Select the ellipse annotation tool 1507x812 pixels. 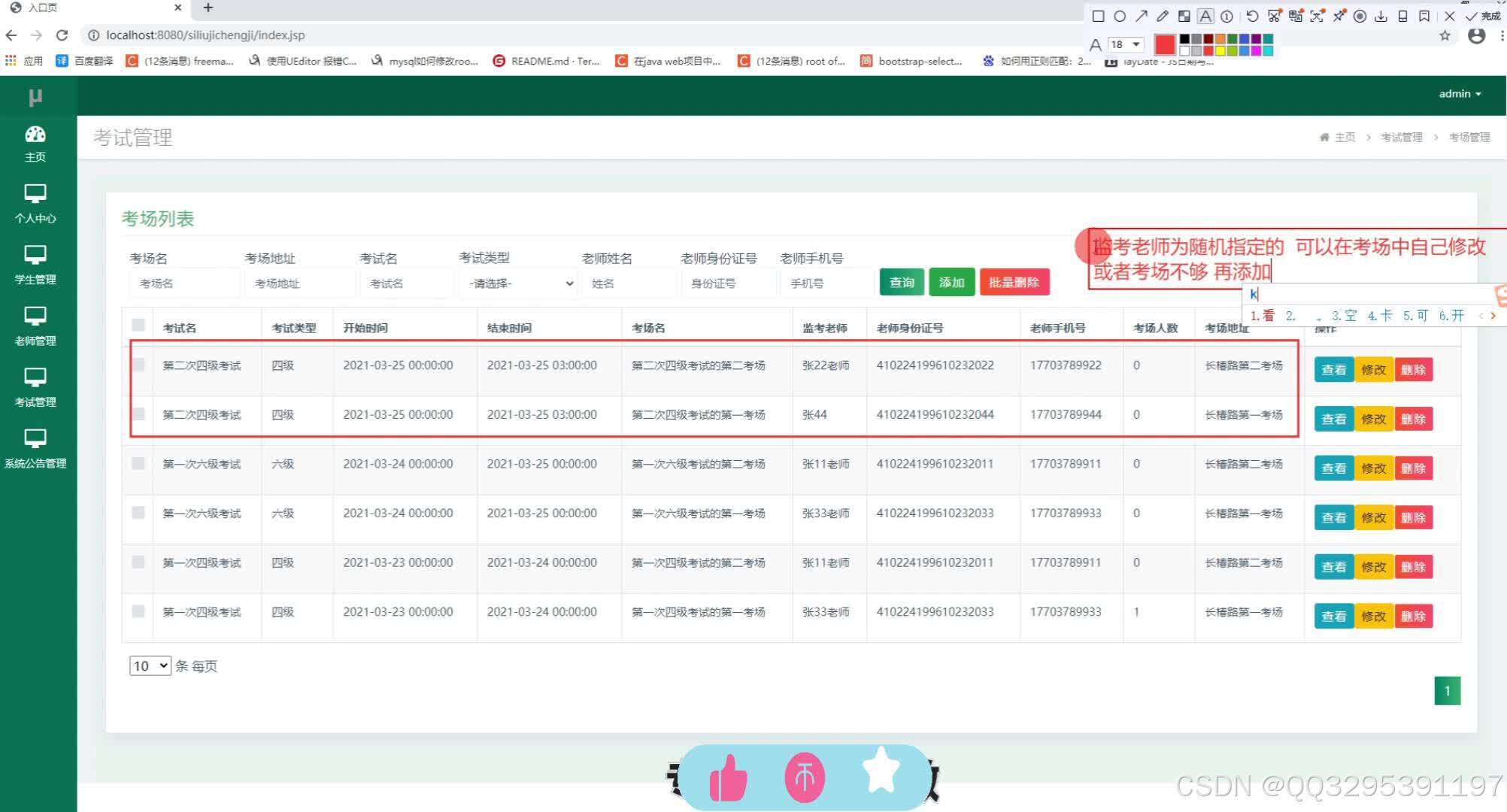1120,16
